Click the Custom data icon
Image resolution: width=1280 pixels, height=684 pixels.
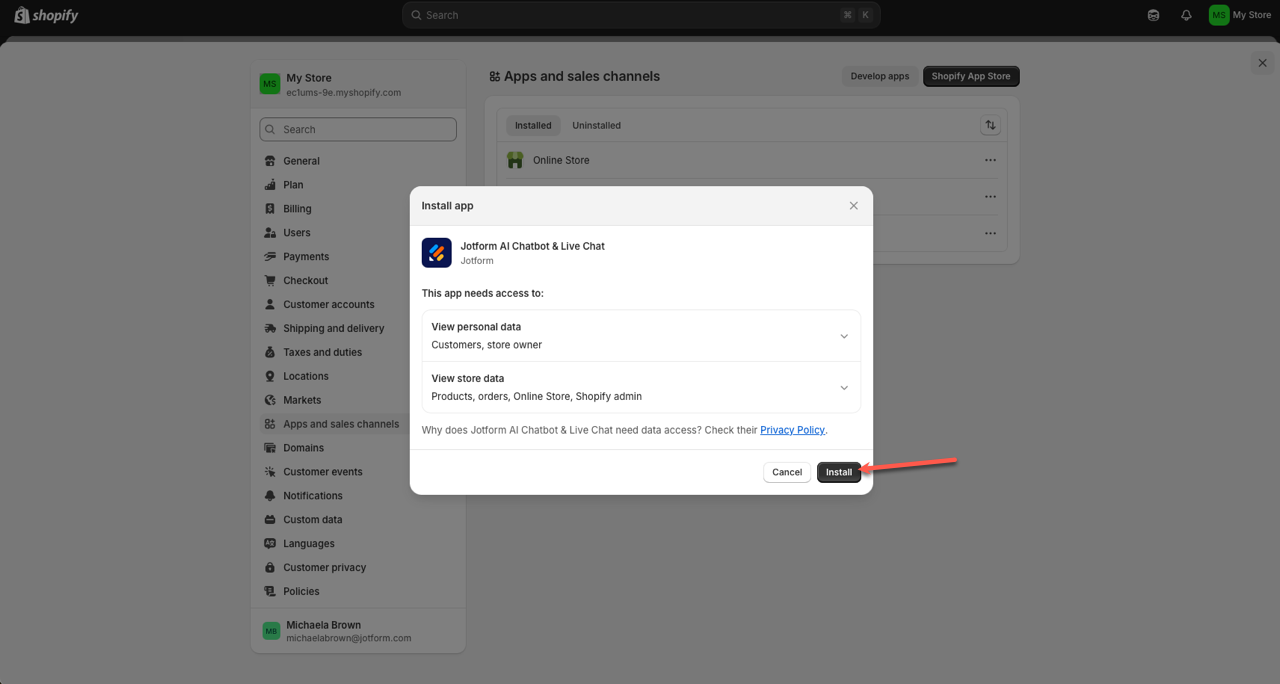[x=270, y=520]
